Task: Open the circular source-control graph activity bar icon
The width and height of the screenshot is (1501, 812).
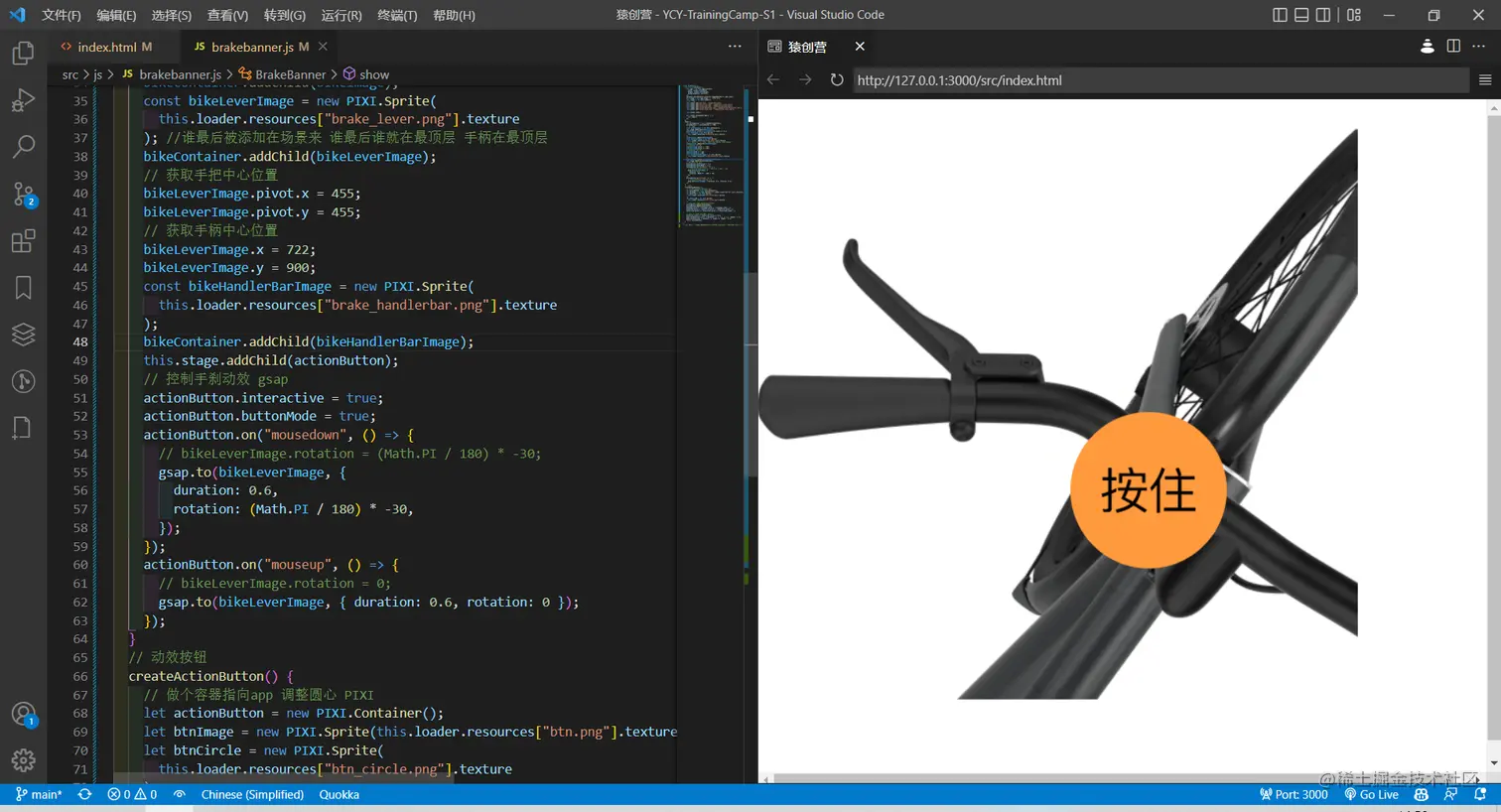Action: tap(23, 381)
